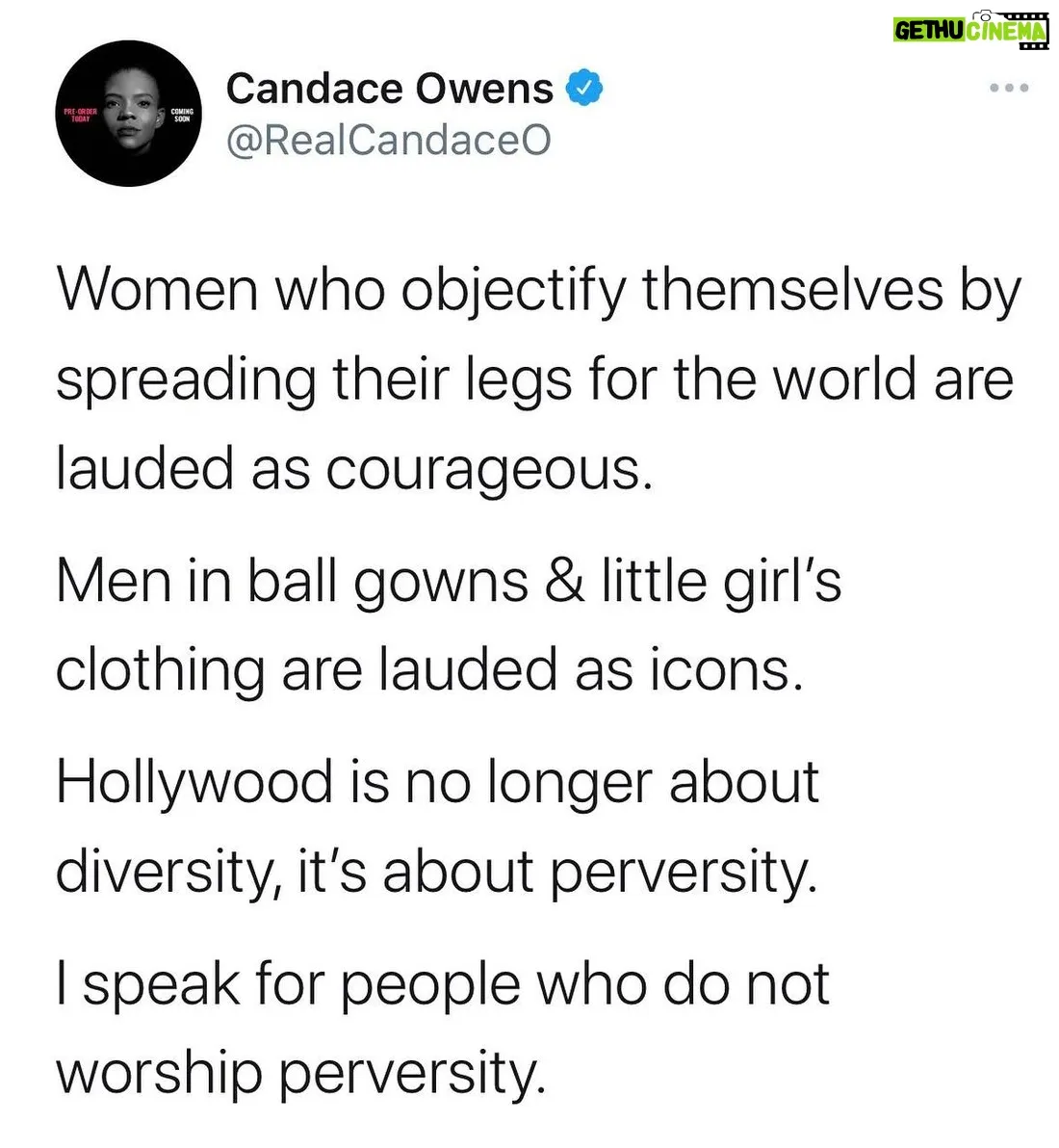1059x1148 pixels.
Task: Click the line "Hollywood is no longer about"
Action: point(437,782)
